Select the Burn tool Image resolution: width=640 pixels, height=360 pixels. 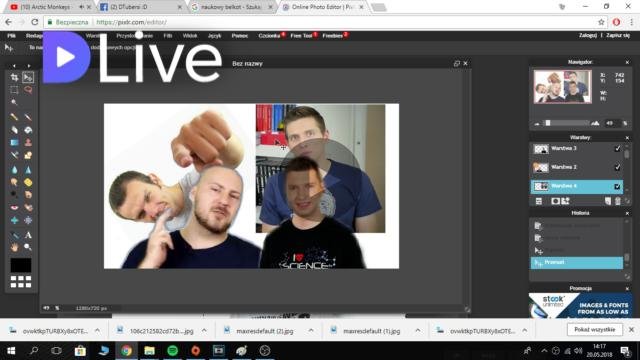tap(28, 195)
